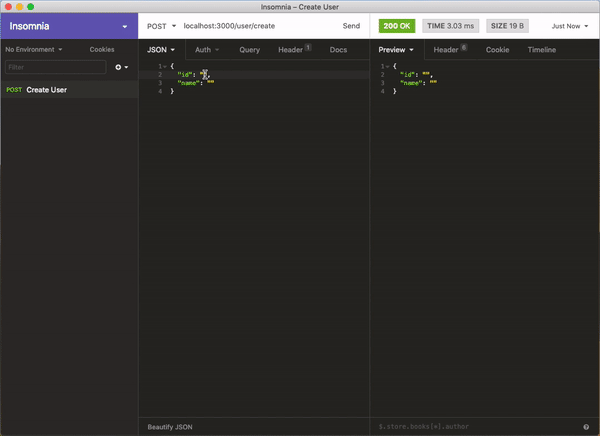Minimize the window with yellow button
The height and width of the screenshot is (436, 600).
[x=20, y=7]
